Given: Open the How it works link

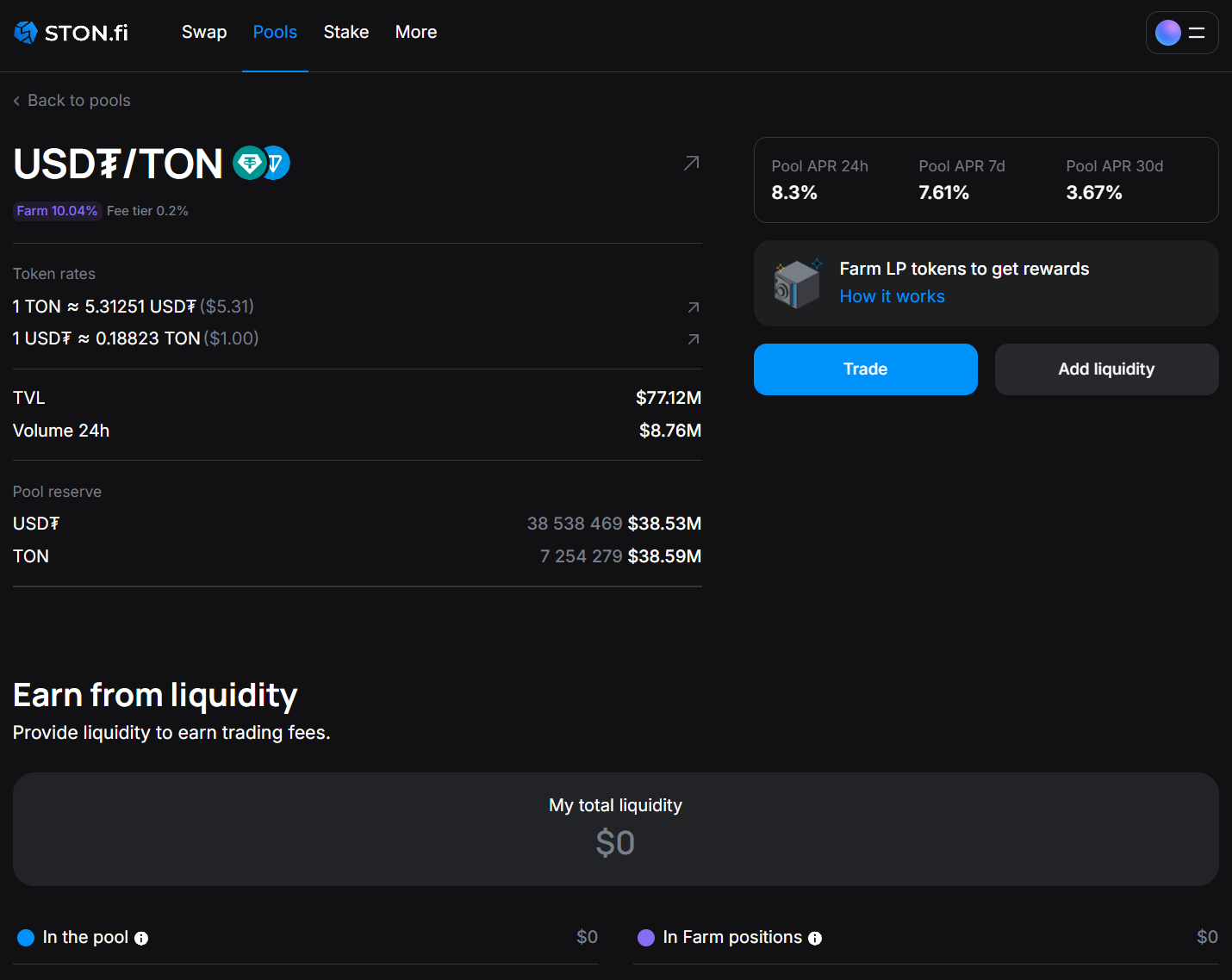Looking at the screenshot, I should (892, 296).
